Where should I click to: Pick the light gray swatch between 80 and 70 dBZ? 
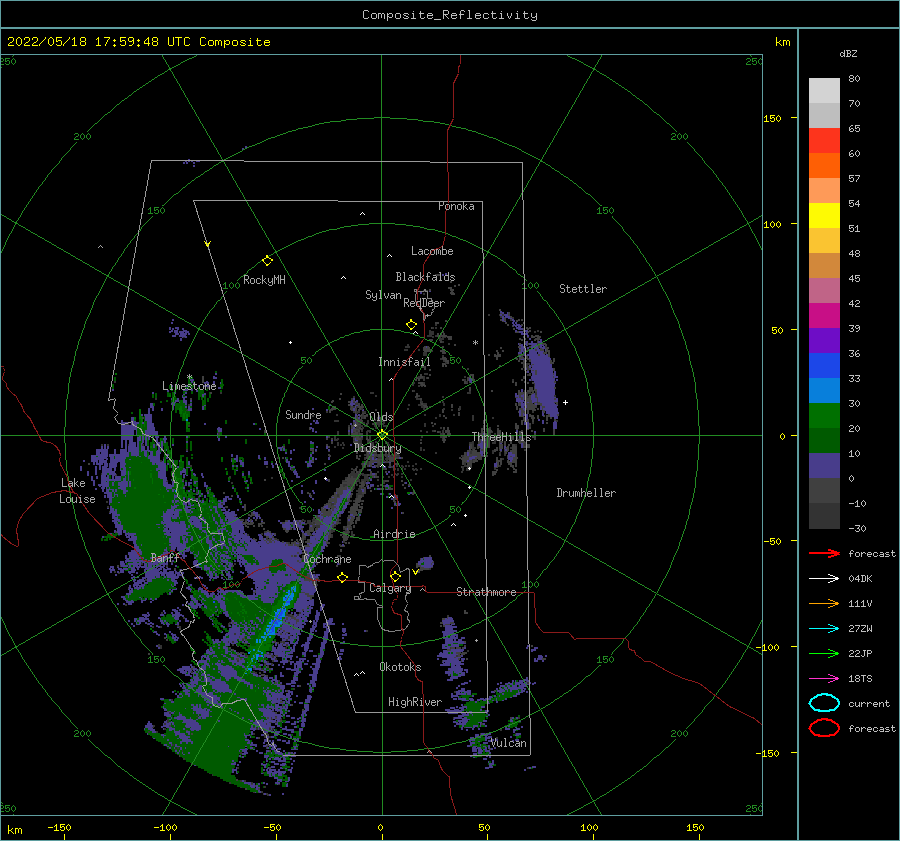tap(824, 91)
